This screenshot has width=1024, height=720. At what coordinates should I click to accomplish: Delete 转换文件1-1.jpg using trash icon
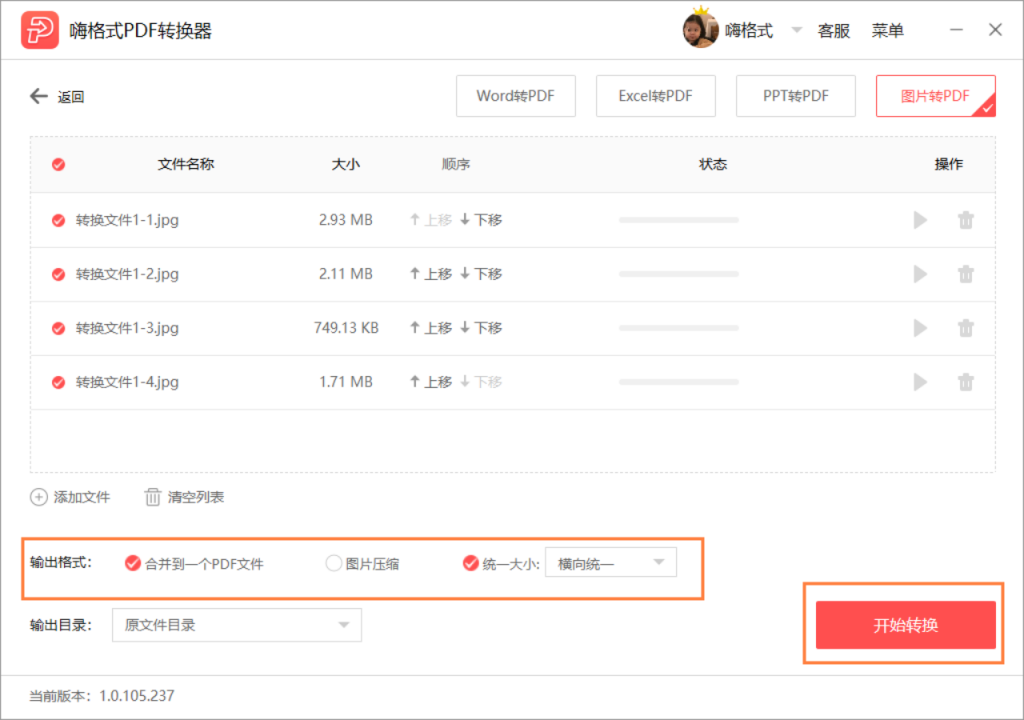[966, 220]
